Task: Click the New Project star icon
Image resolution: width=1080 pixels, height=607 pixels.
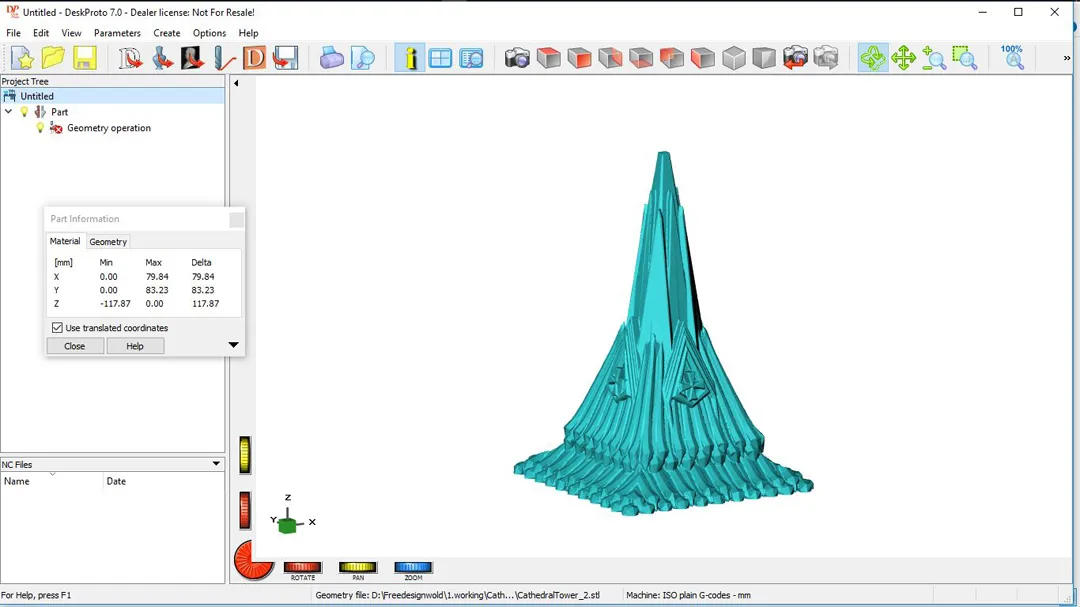Action: (23, 58)
